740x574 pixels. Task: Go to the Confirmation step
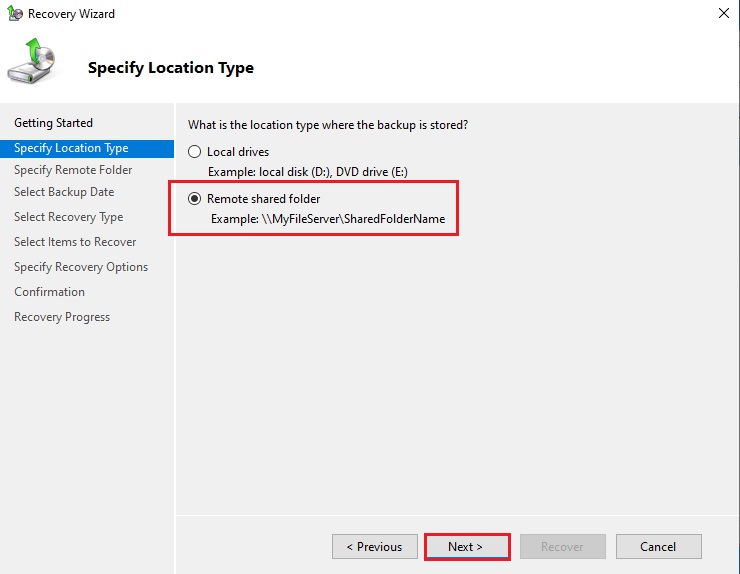[x=49, y=292]
